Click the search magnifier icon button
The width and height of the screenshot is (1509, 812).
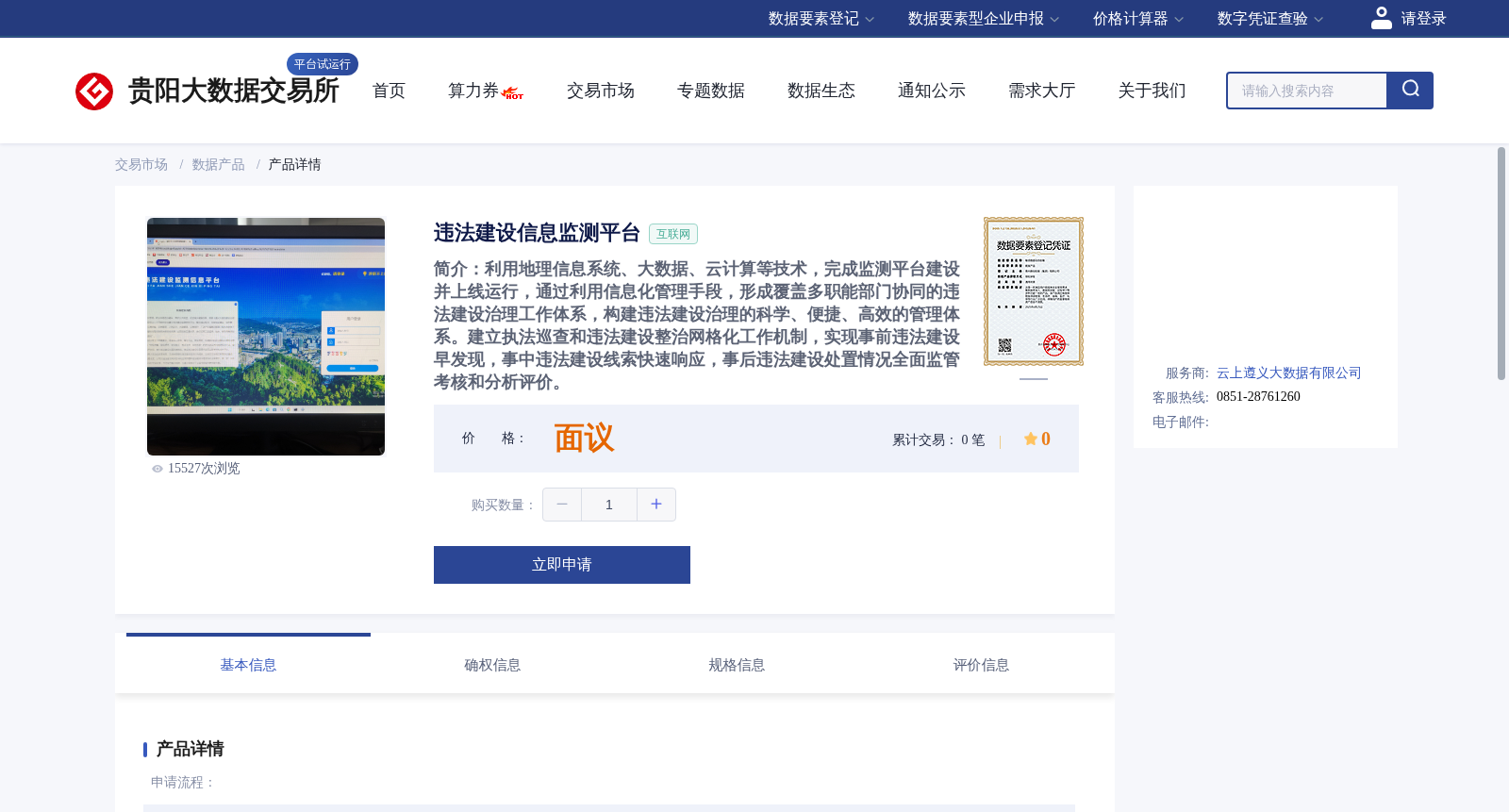(1410, 91)
